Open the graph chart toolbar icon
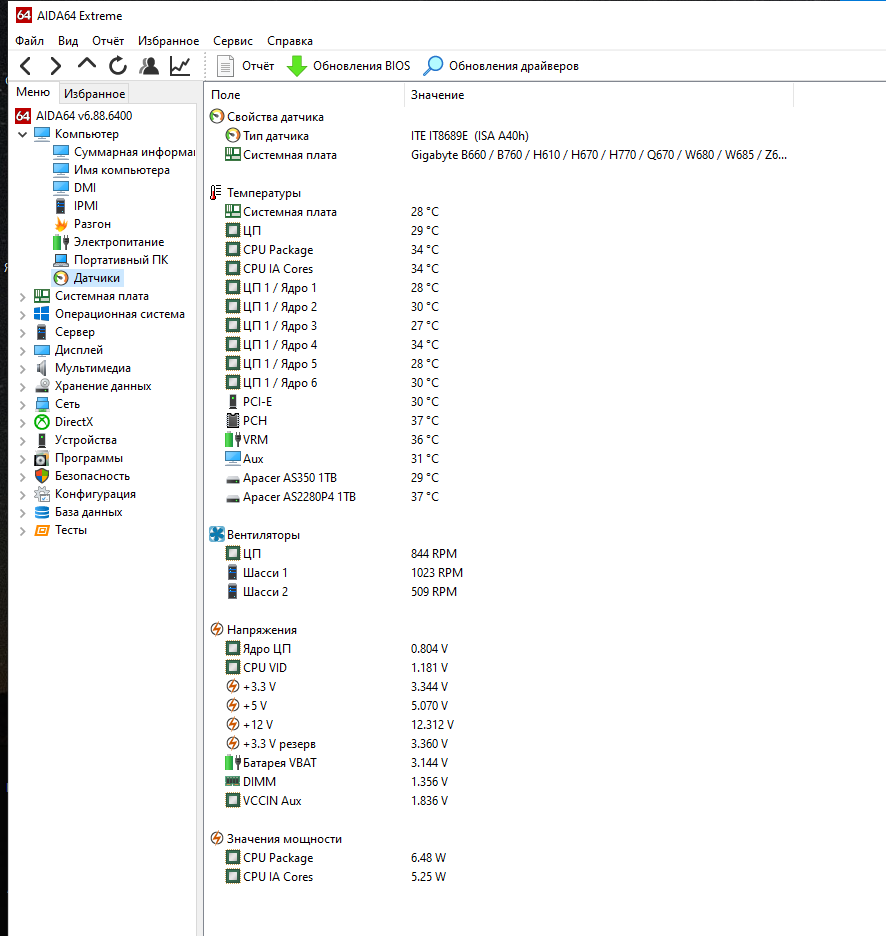This screenshot has width=886, height=936. point(180,66)
